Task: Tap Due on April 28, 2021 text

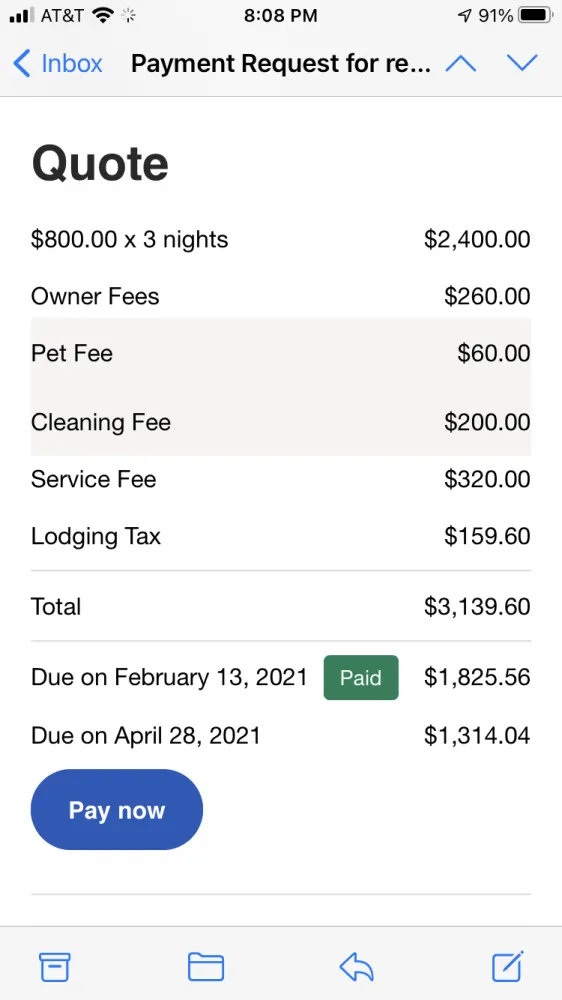Action: click(x=146, y=736)
